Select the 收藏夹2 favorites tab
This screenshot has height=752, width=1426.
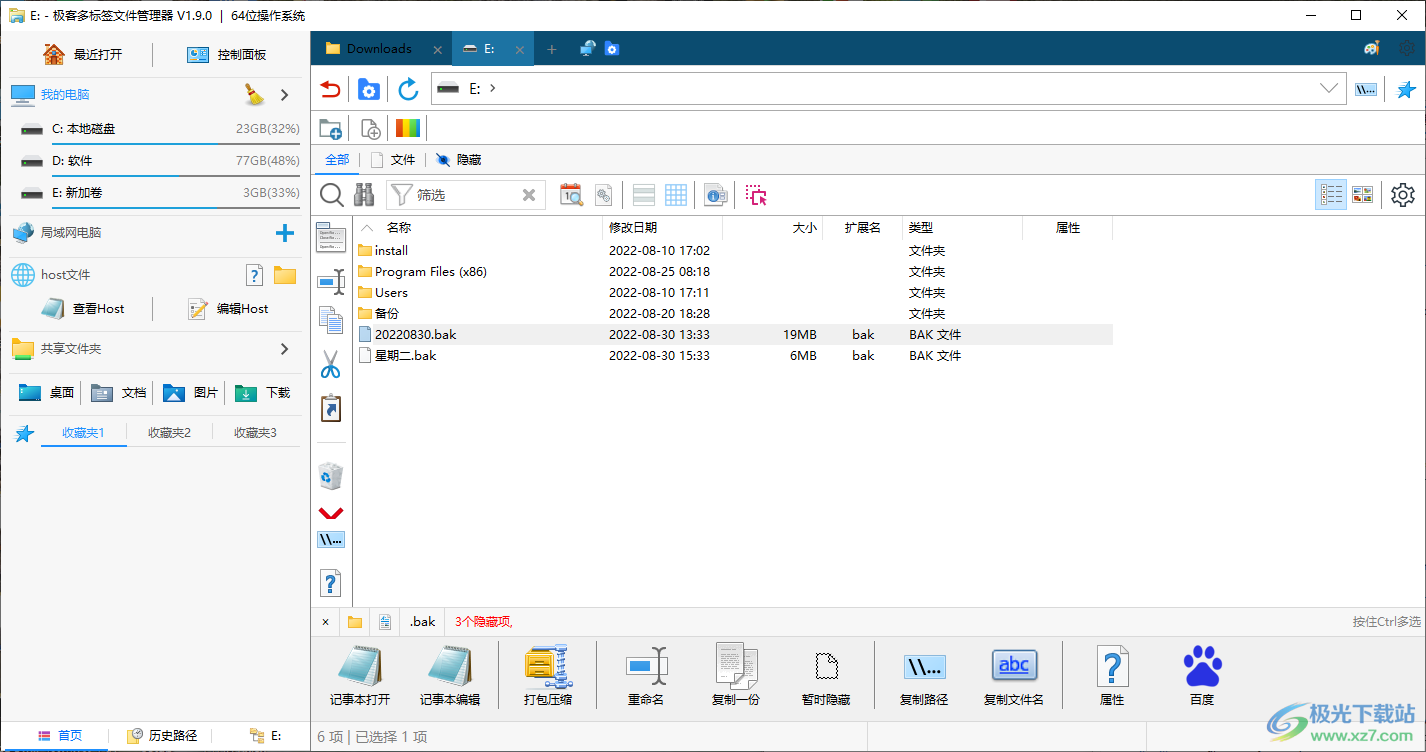click(168, 432)
